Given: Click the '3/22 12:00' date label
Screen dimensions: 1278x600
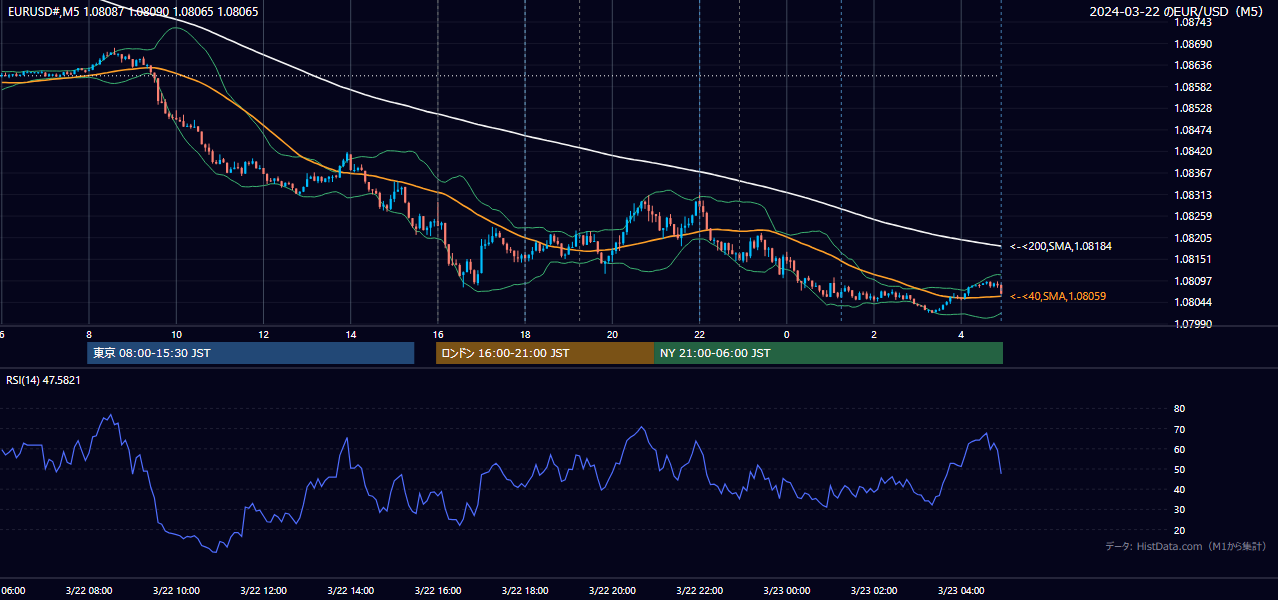Looking at the screenshot, I should click(263, 591).
